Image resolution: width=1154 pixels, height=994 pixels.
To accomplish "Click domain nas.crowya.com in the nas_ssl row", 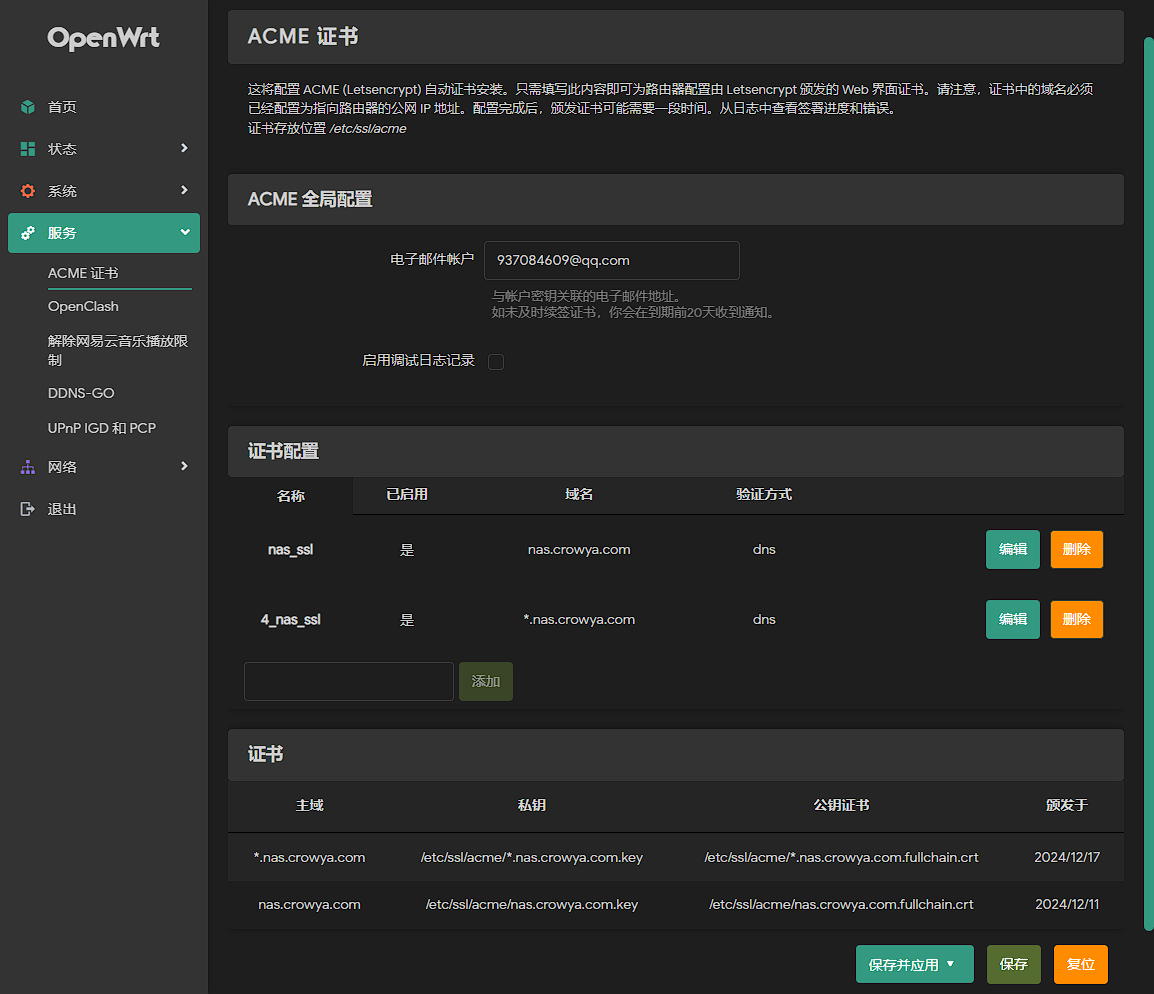I will click(579, 550).
